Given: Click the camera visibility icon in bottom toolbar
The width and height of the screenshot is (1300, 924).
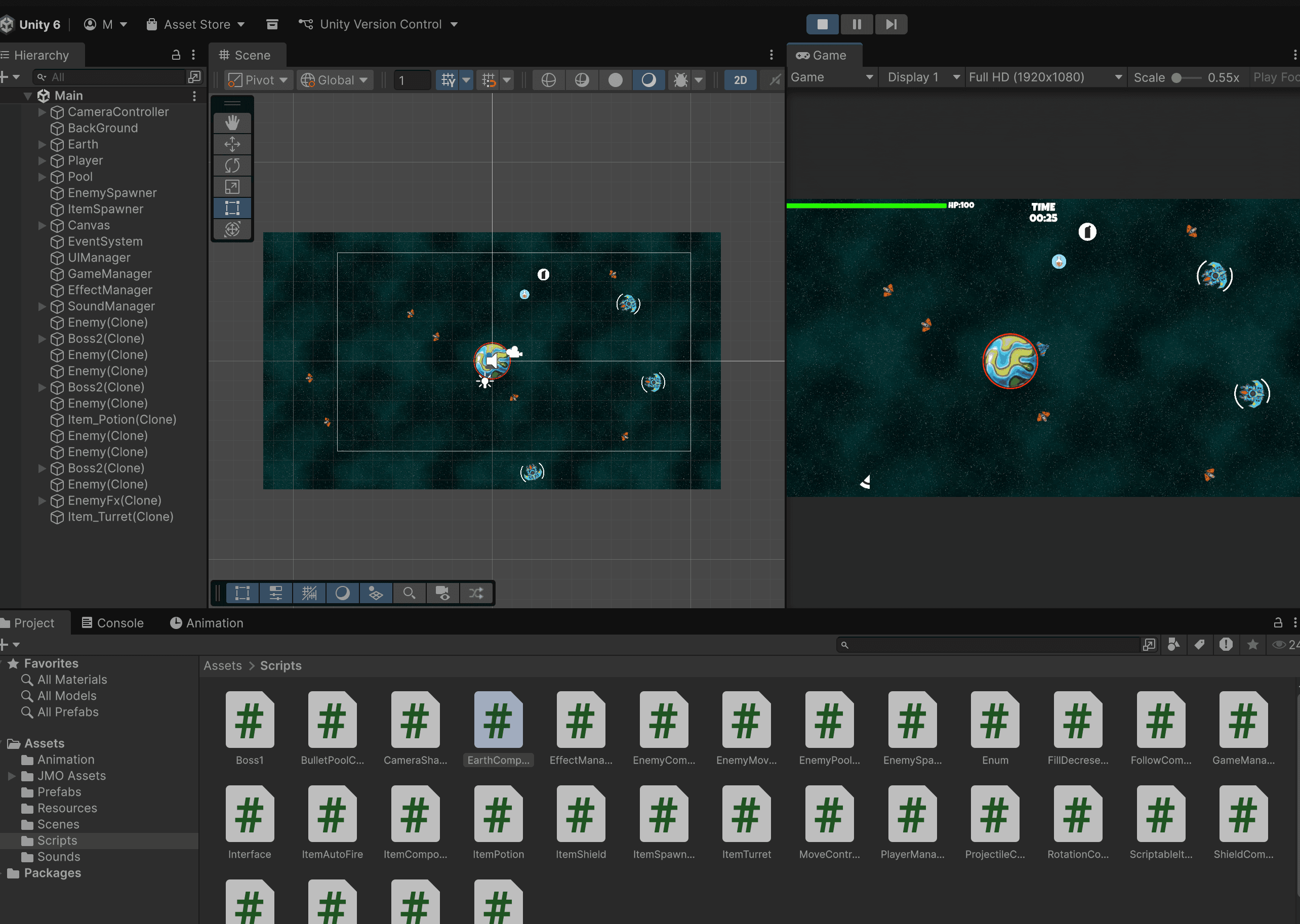Looking at the screenshot, I should 443,593.
